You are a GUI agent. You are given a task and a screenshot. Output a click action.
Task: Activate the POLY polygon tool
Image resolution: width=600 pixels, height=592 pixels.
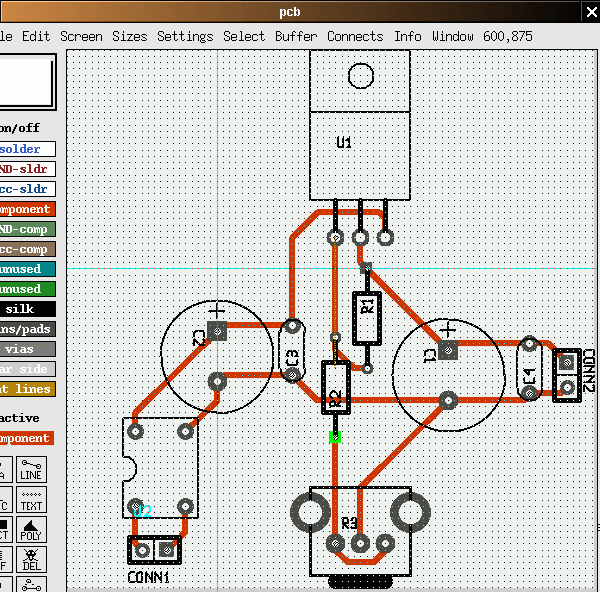(31, 529)
